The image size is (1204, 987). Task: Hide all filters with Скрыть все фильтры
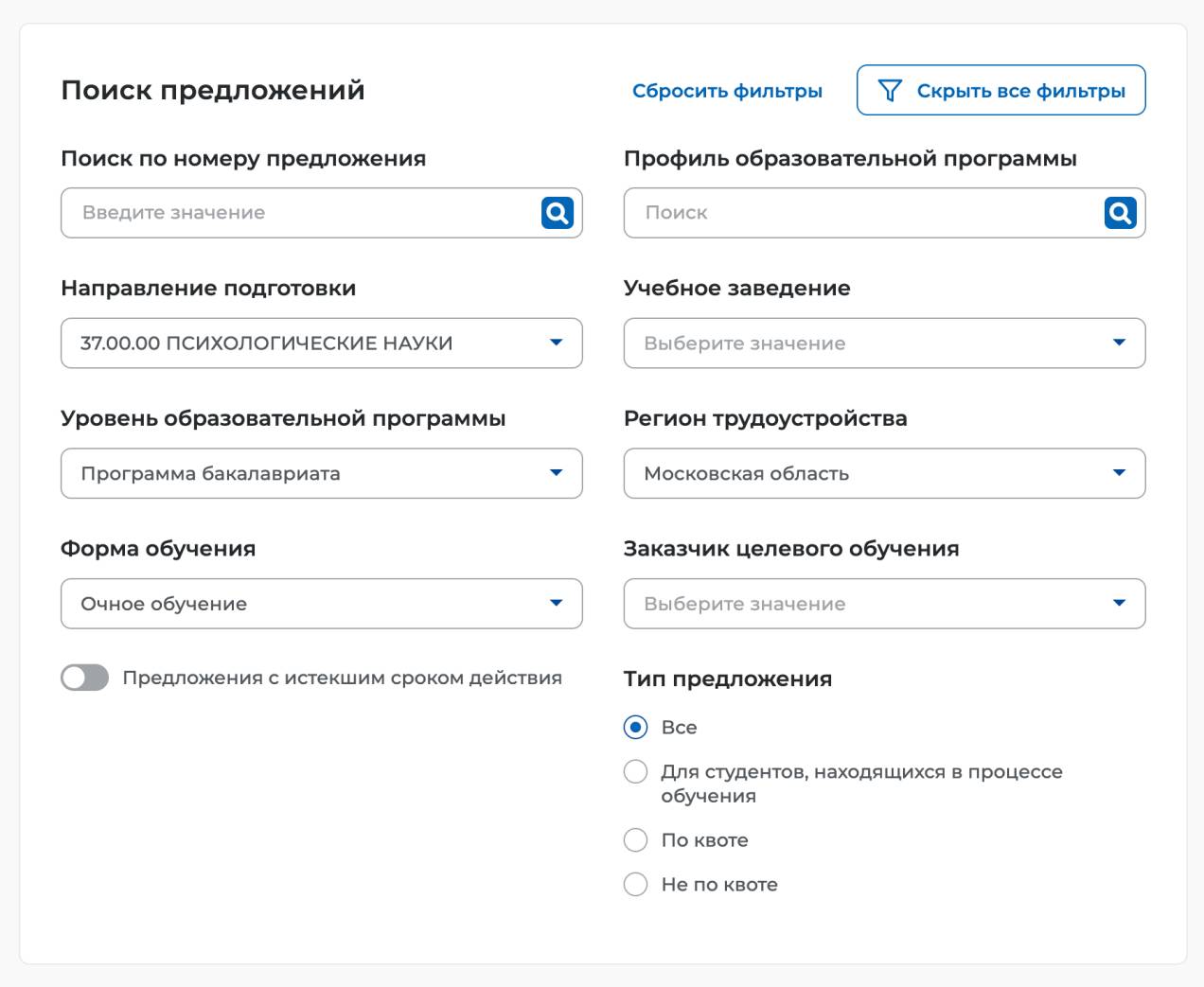(x=1000, y=90)
